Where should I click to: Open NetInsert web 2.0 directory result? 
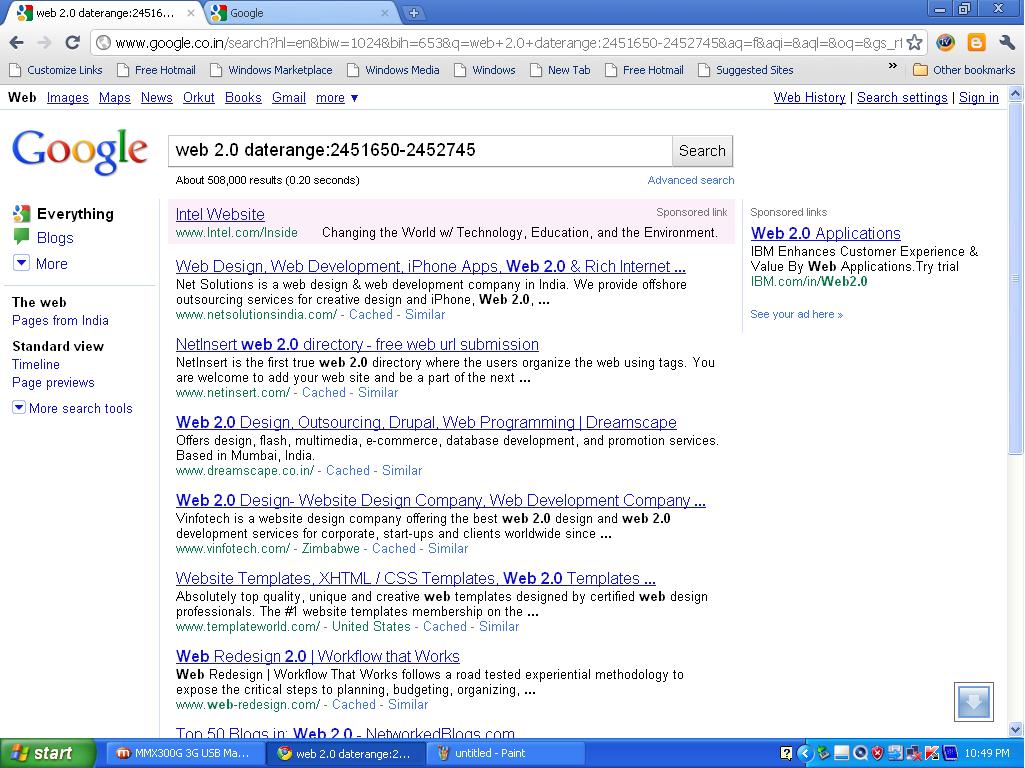coord(357,344)
